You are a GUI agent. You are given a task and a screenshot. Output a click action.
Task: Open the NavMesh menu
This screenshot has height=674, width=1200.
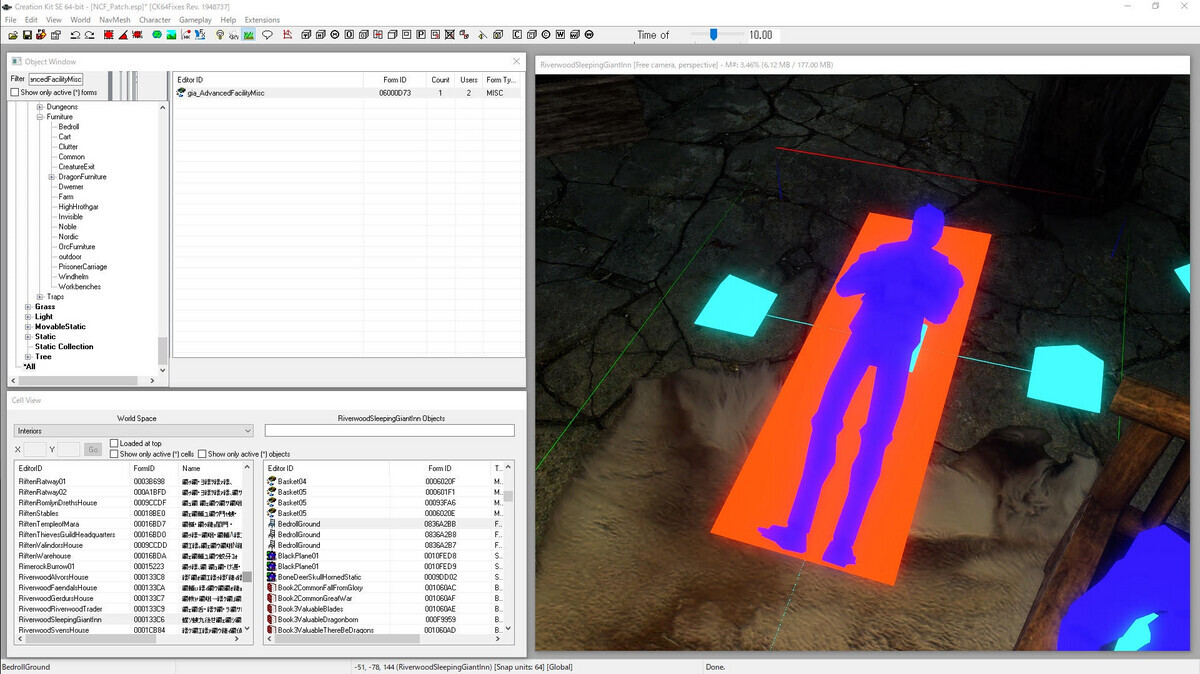114,20
